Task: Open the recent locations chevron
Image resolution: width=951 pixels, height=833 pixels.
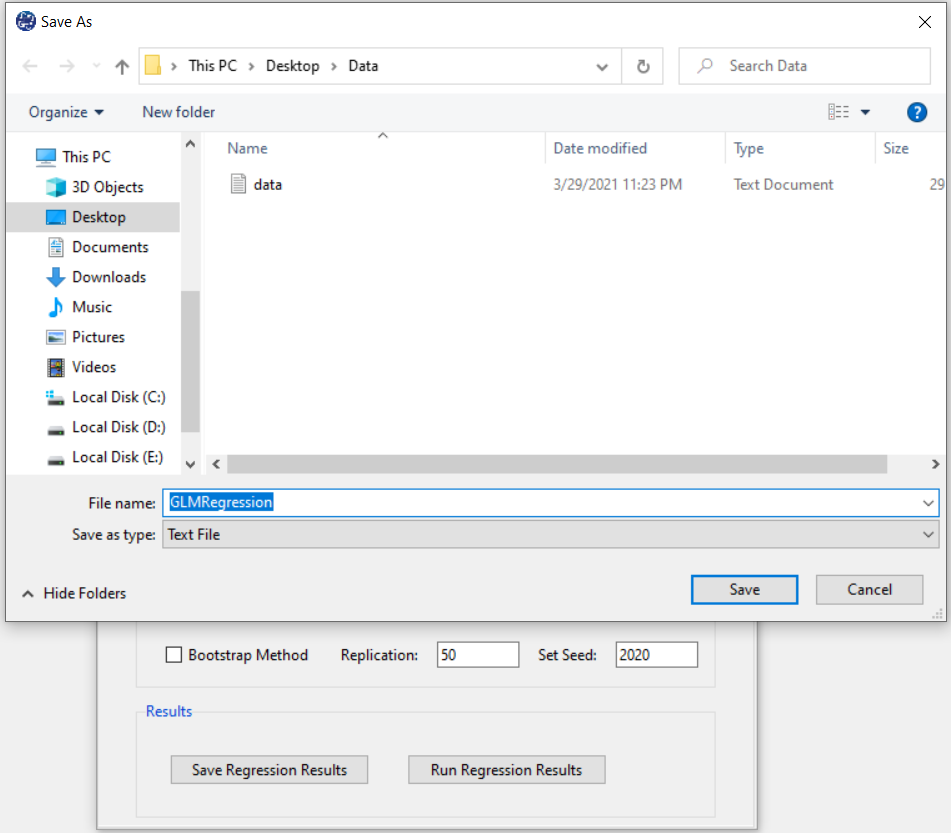Action: tap(96, 66)
